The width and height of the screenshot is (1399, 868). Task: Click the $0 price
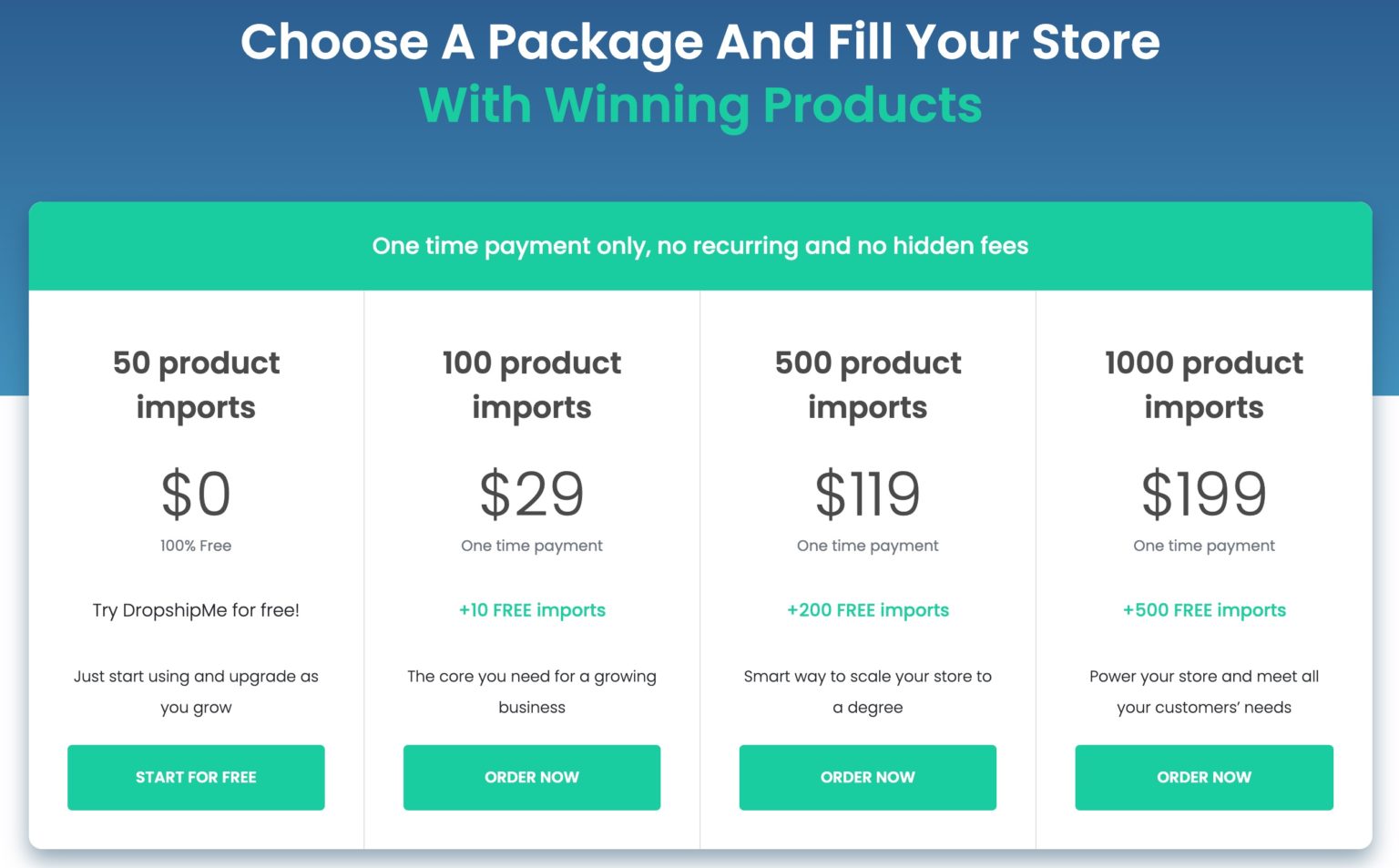click(x=196, y=494)
